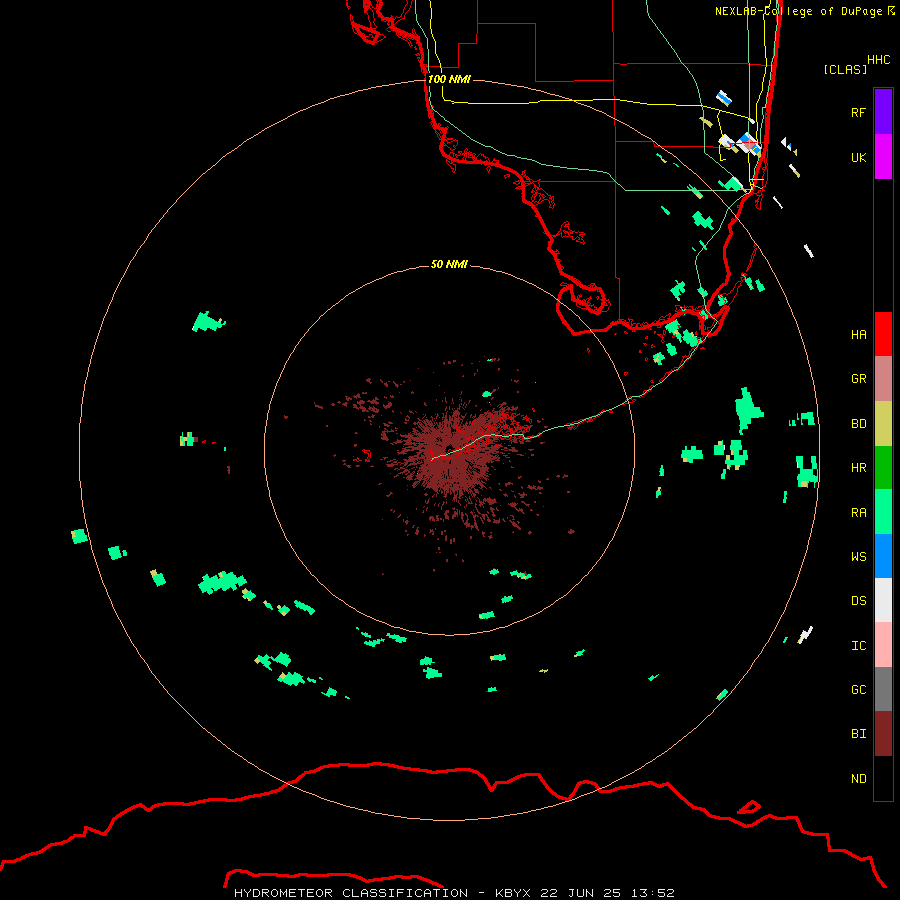Image resolution: width=900 pixels, height=900 pixels.
Task: Click the HHC product label
Action: (x=878, y=60)
